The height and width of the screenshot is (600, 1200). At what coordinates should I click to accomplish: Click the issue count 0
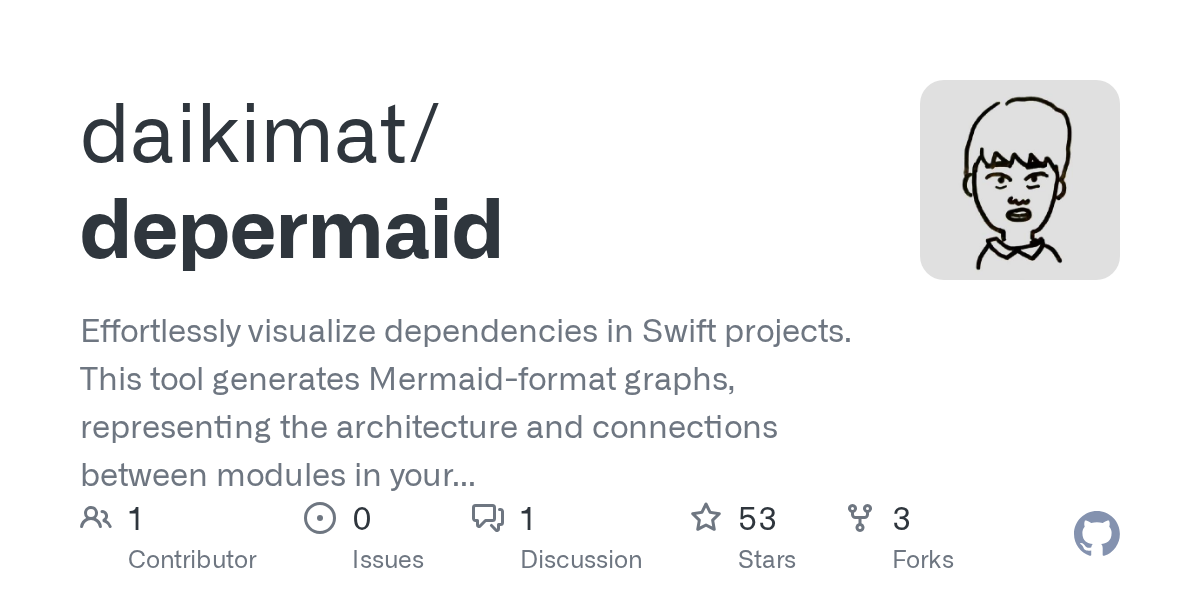(x=362, y=519)
